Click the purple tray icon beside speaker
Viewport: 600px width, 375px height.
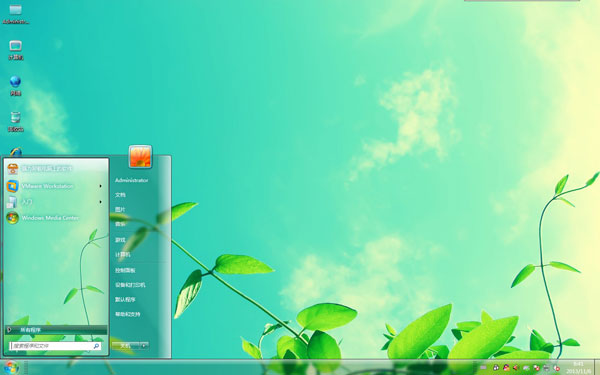[x=526, y=368]
